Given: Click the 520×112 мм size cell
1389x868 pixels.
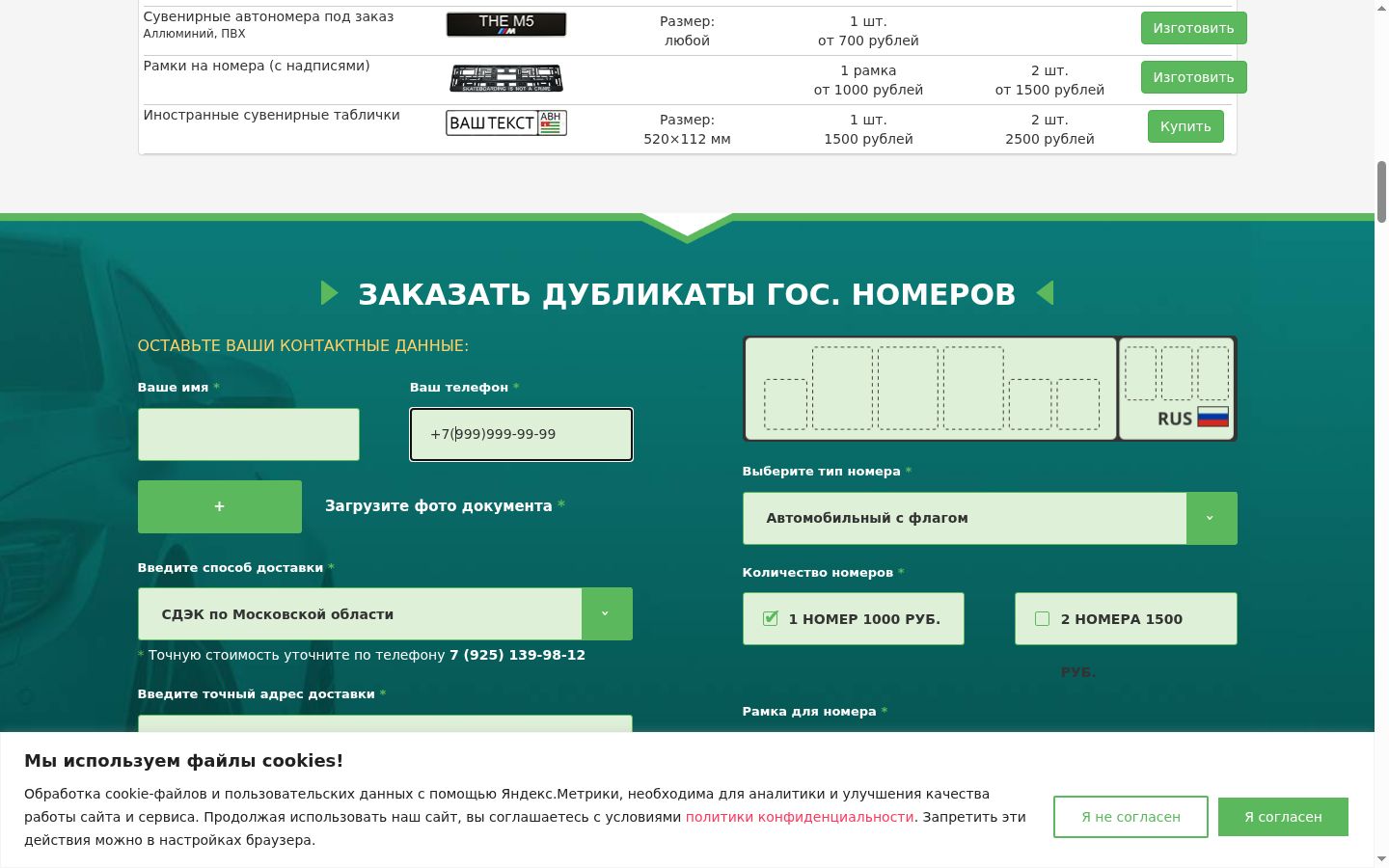Looking at the screenshot, I should [x=687, y=139].
